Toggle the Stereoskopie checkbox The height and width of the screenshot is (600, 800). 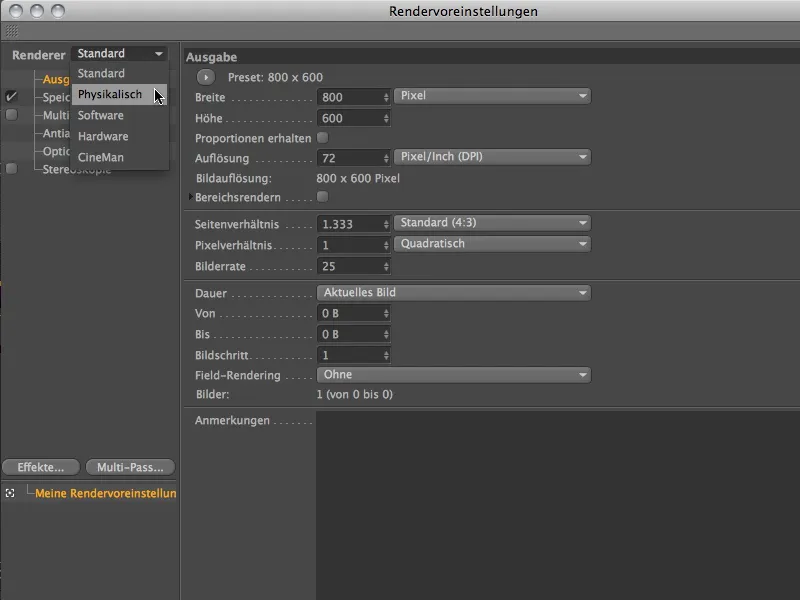tap(11, 168)
